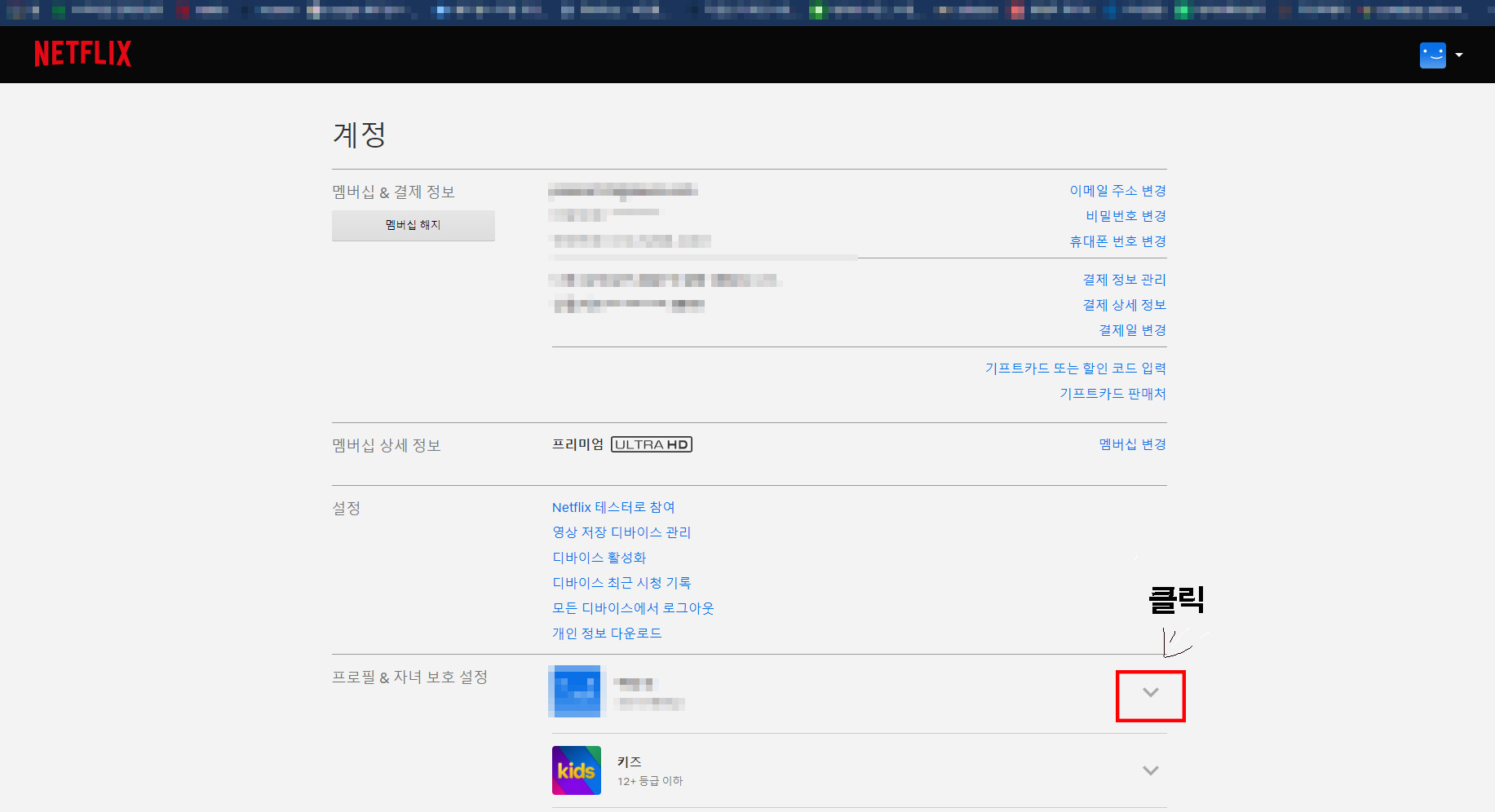This screenshot has height=812, width=1495.
Task: Click the Kids profile avatar
Action: click(x=576, y=770)
